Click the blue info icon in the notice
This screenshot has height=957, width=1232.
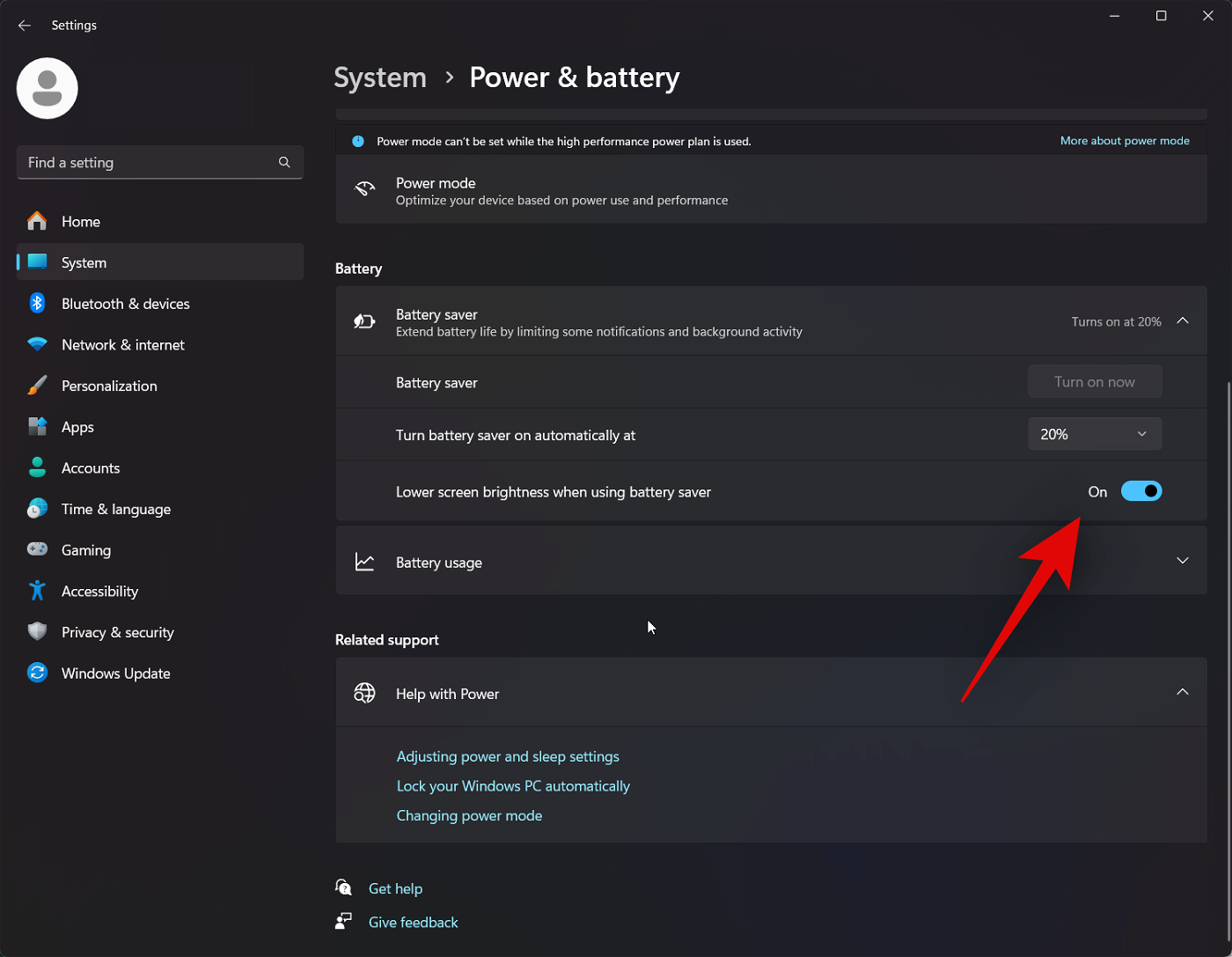(x=358, y=141)
